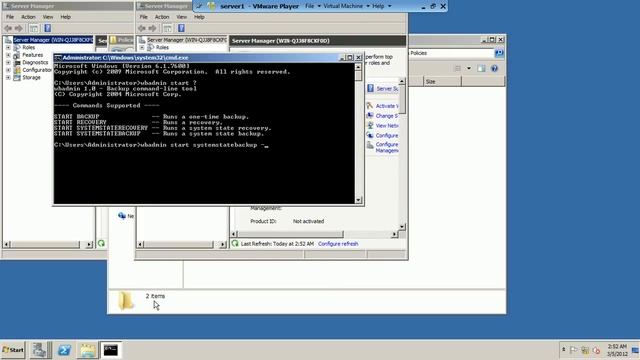640x360 pixels.
Task: Click the Explorer help icon
Action: [x=494, y=69]
